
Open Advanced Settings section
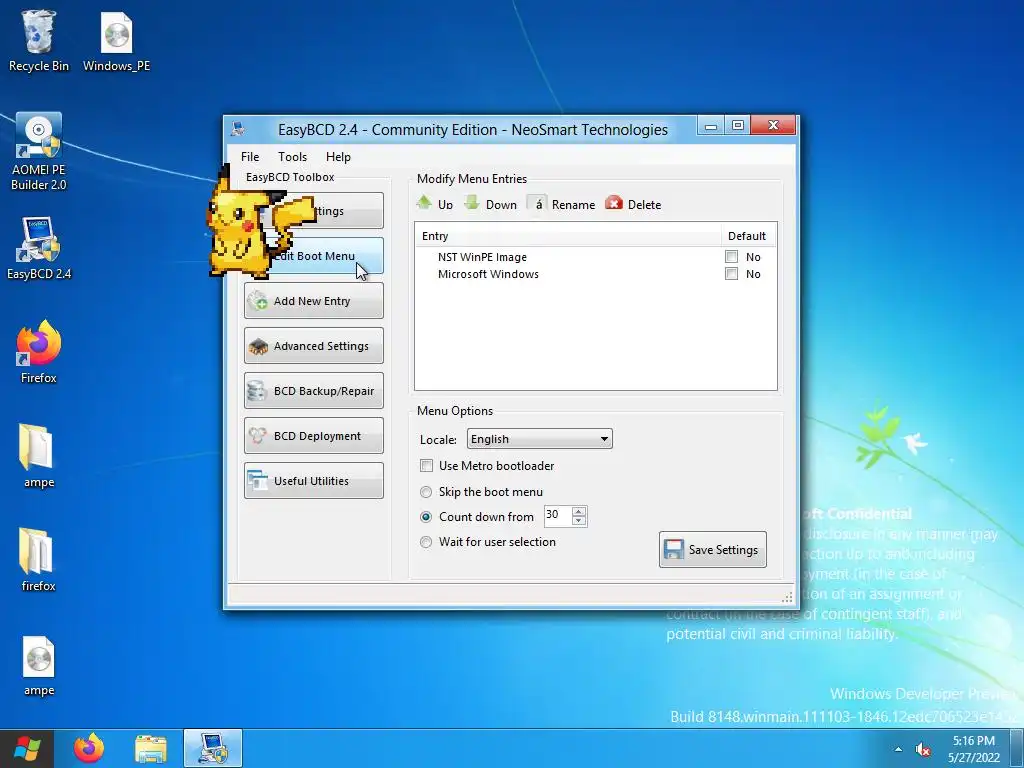coord(313,346)
